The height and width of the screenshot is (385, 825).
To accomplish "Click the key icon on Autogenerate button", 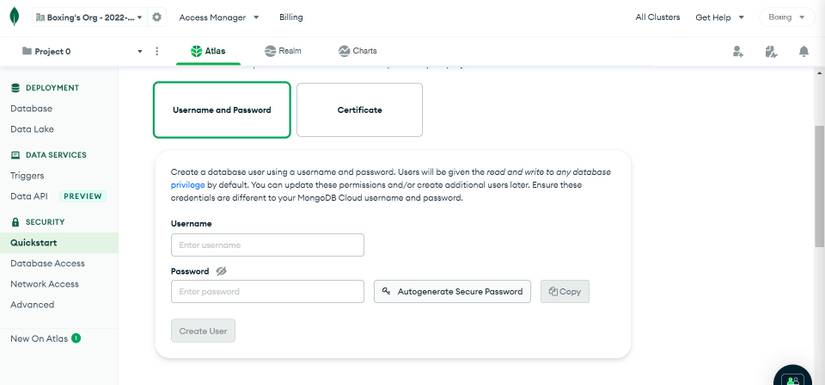I will [x=386, y=291].
